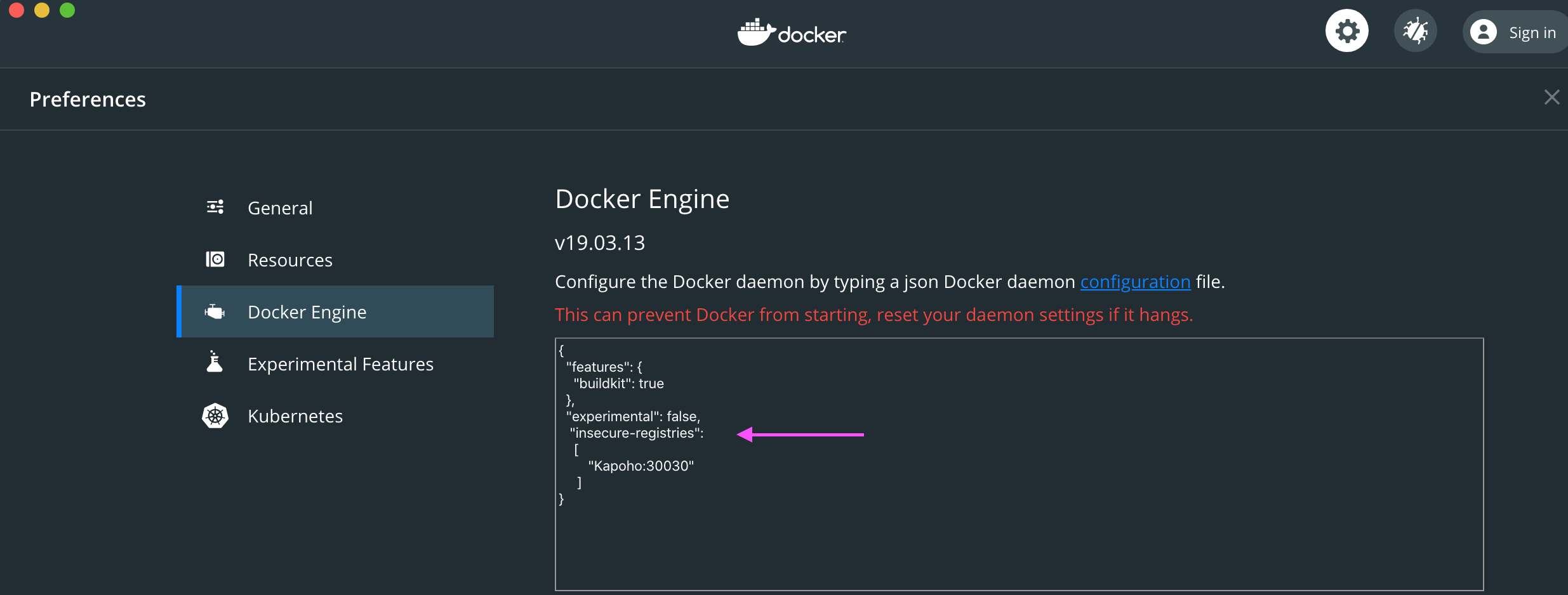Image resolution: width=1568 pixels, height=595 pixels.
Task: Click the Preferences title
Action: point(88,100)
